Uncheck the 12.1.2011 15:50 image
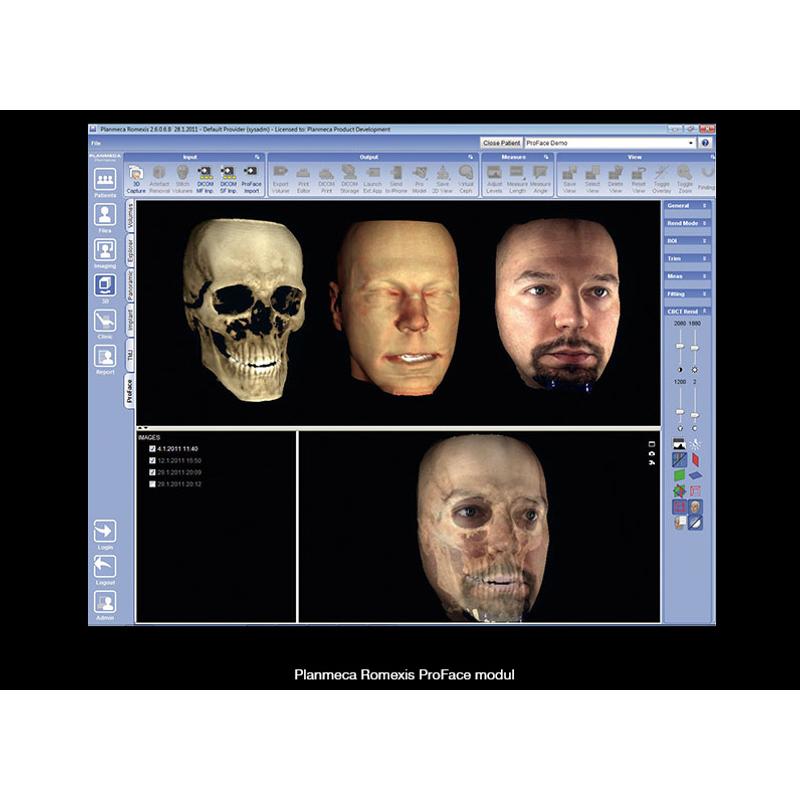The image size is (800, 800). (152, 461)
